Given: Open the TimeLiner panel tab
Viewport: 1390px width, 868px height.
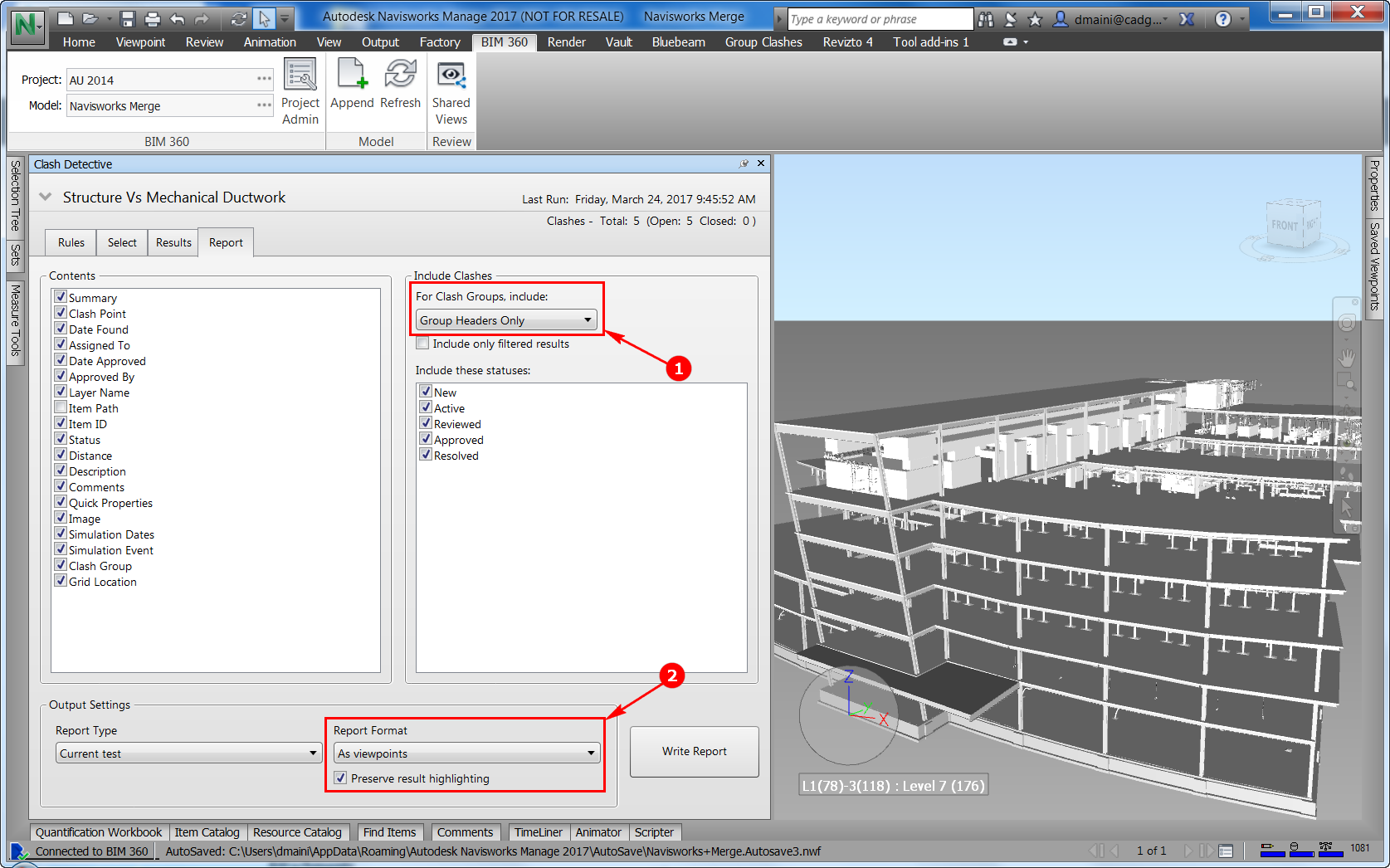Looking at the screenshot, I should pos(538,832).
